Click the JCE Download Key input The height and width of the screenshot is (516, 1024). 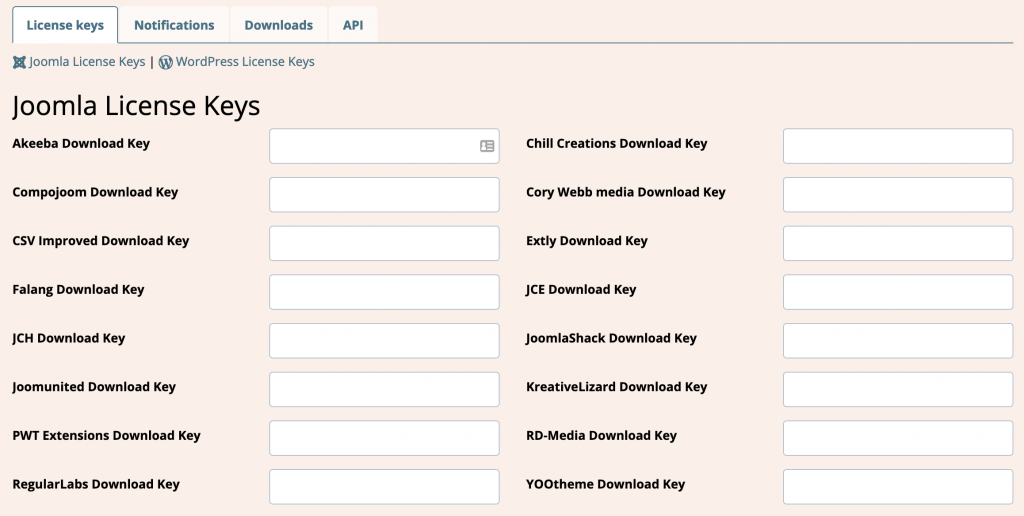pos(898,292)
